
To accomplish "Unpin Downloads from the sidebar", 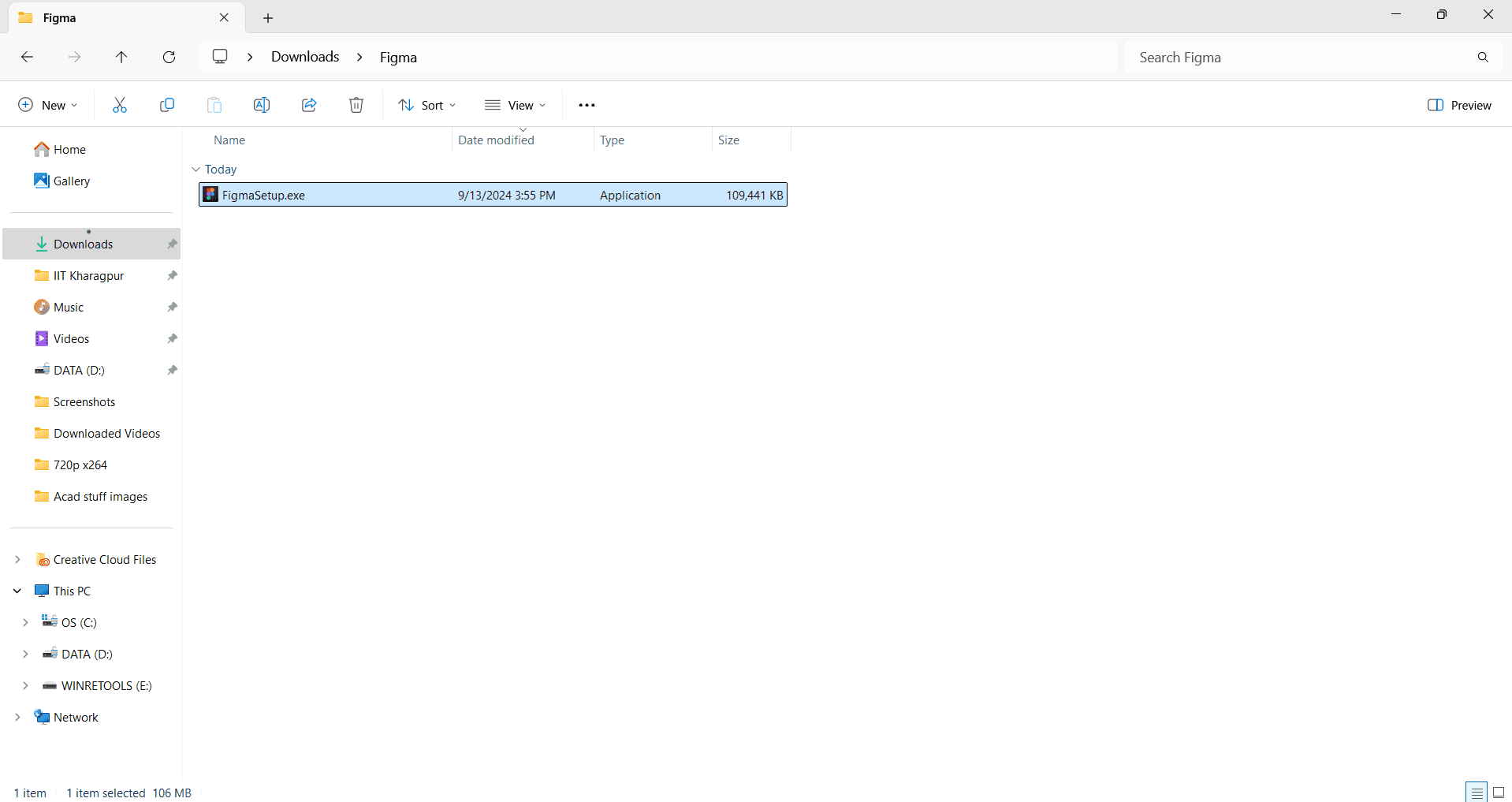I will (x=171, y=244).
